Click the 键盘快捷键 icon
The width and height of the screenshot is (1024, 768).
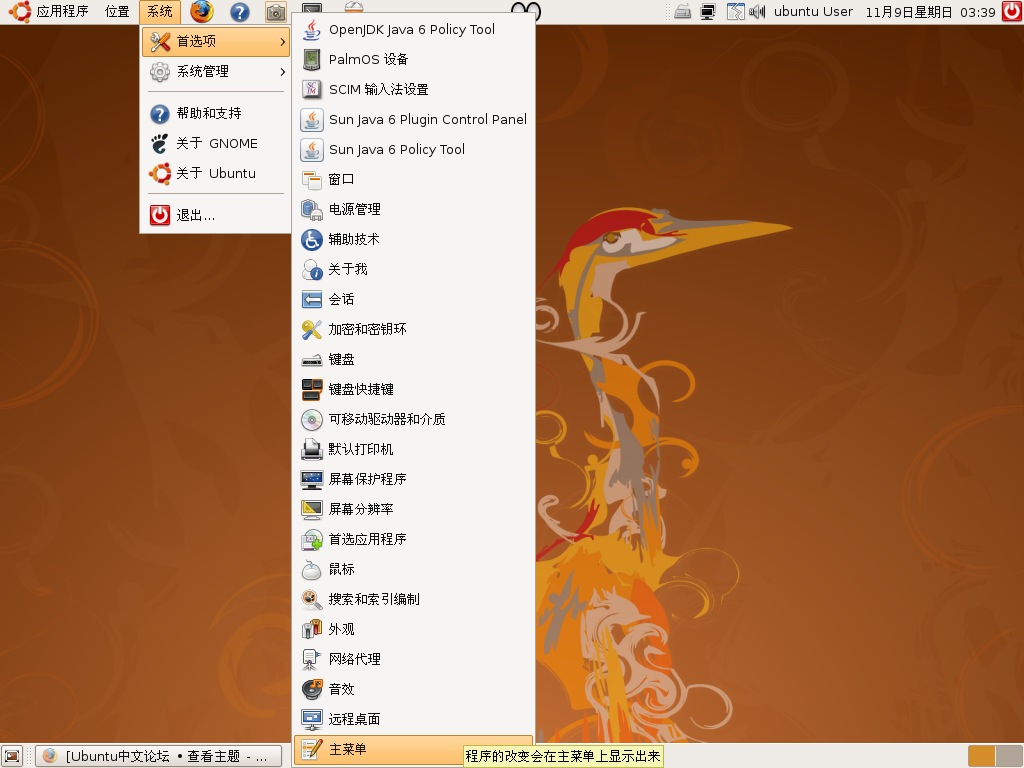[312, 390]
